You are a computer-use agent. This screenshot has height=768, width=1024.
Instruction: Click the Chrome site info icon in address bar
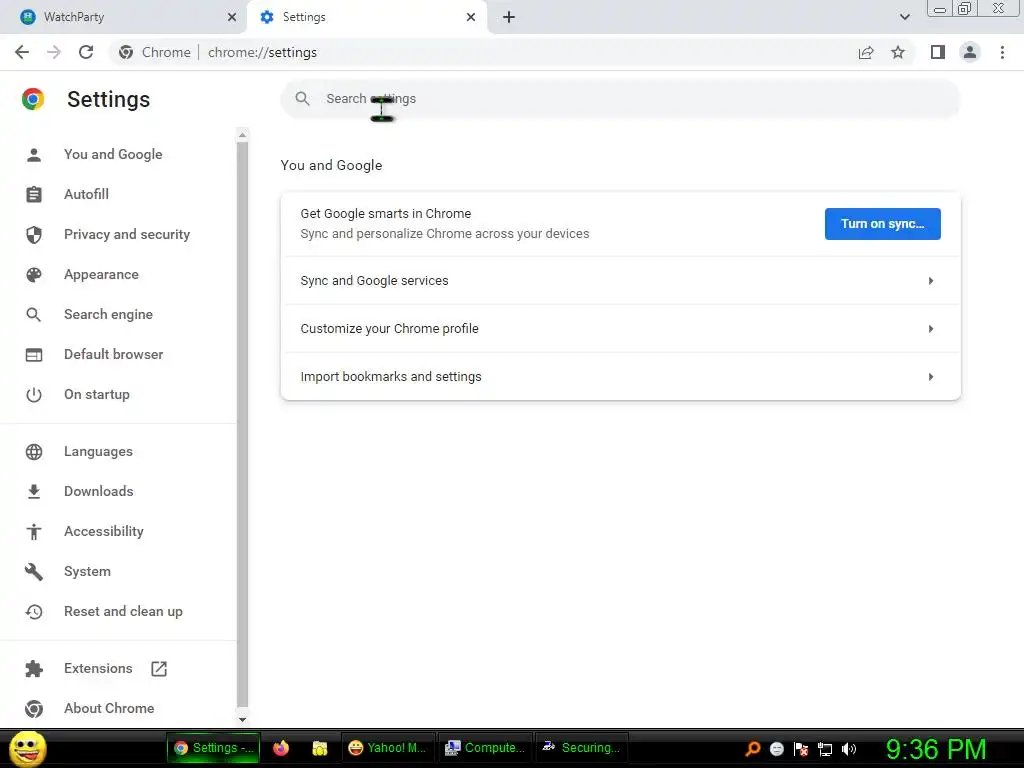tap(126, 52)
